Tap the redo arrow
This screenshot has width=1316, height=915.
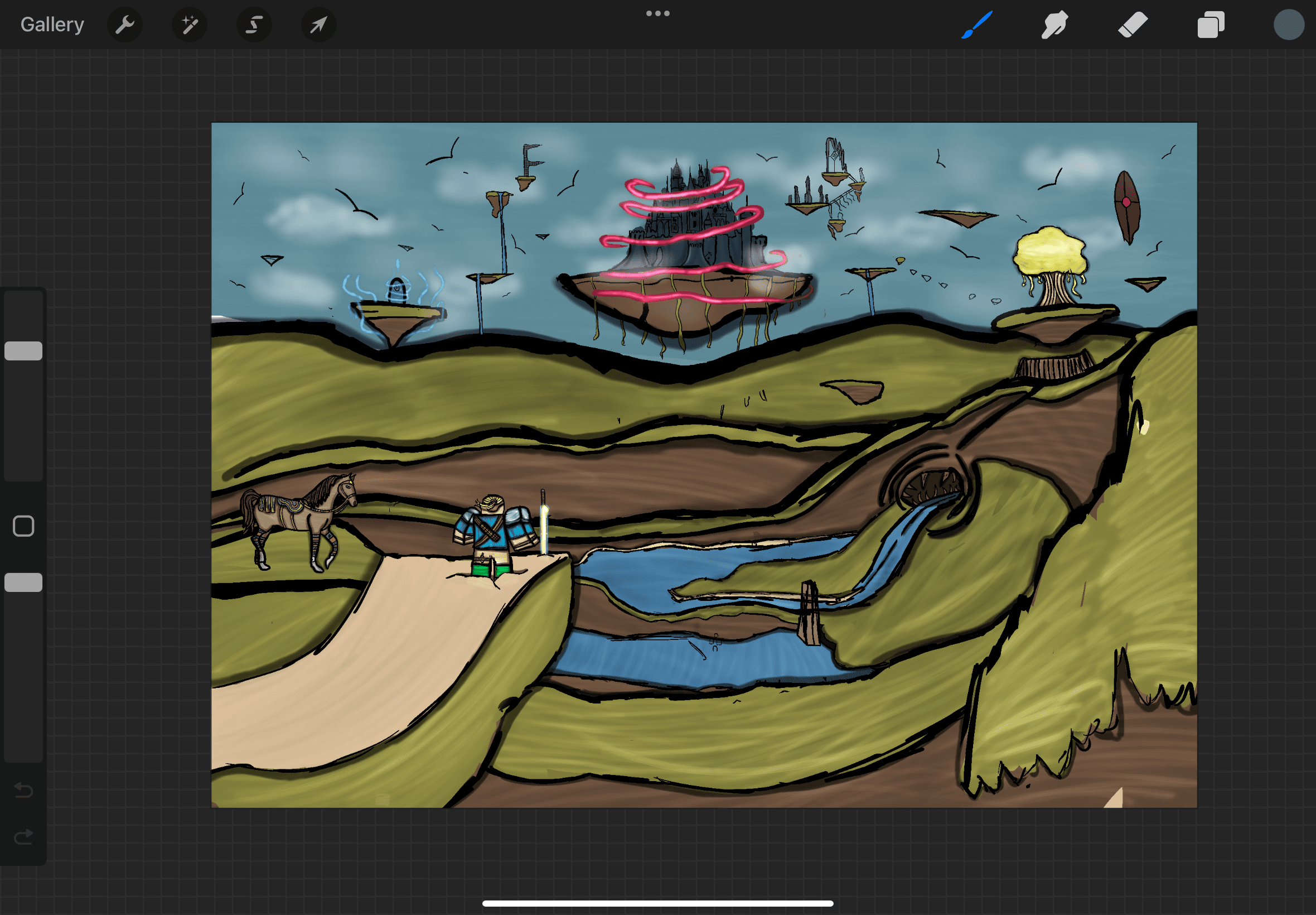coord(23,837)
